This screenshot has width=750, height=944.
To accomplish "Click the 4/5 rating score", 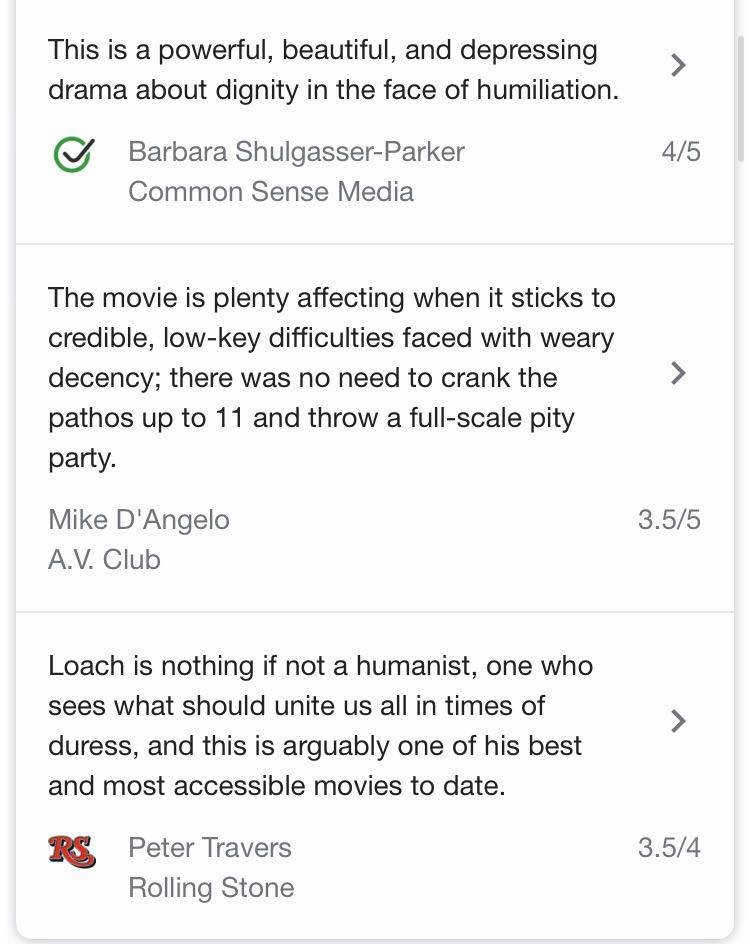I will tap(681, 151).
